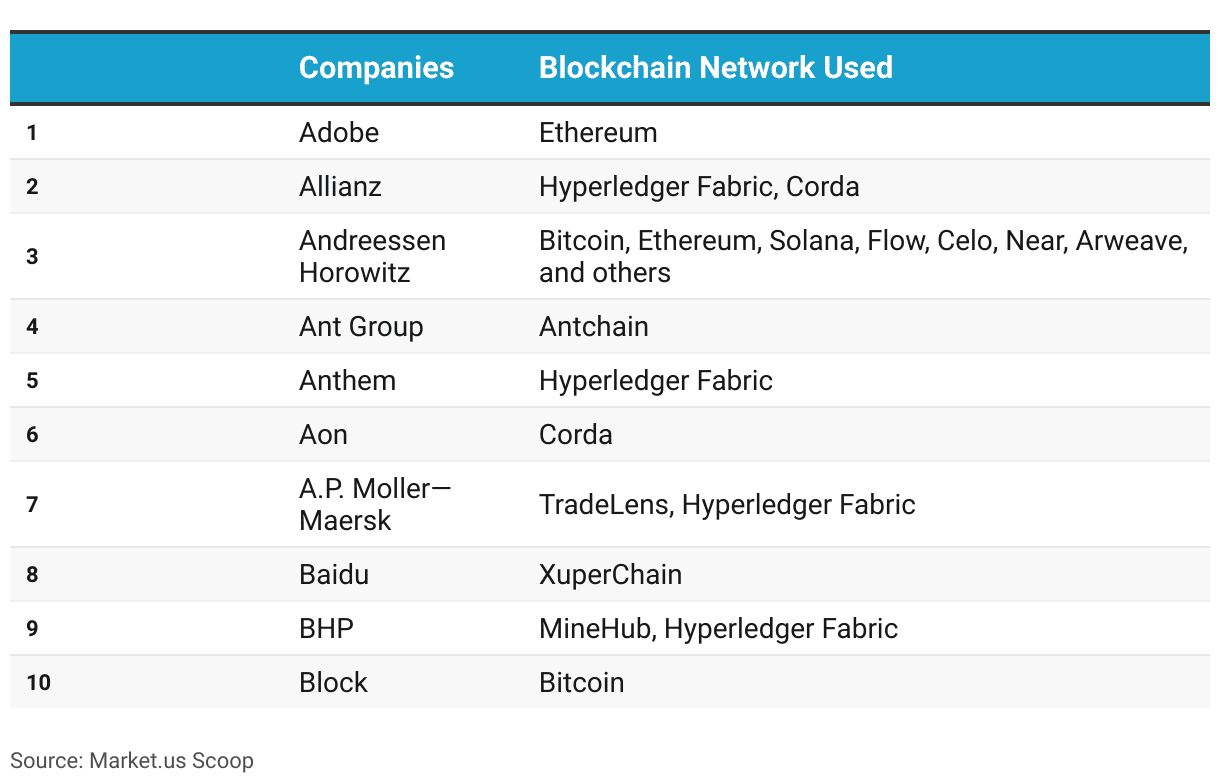1220x784 pixels.
Task: Click the Companies column header
Action: (376, 68)
